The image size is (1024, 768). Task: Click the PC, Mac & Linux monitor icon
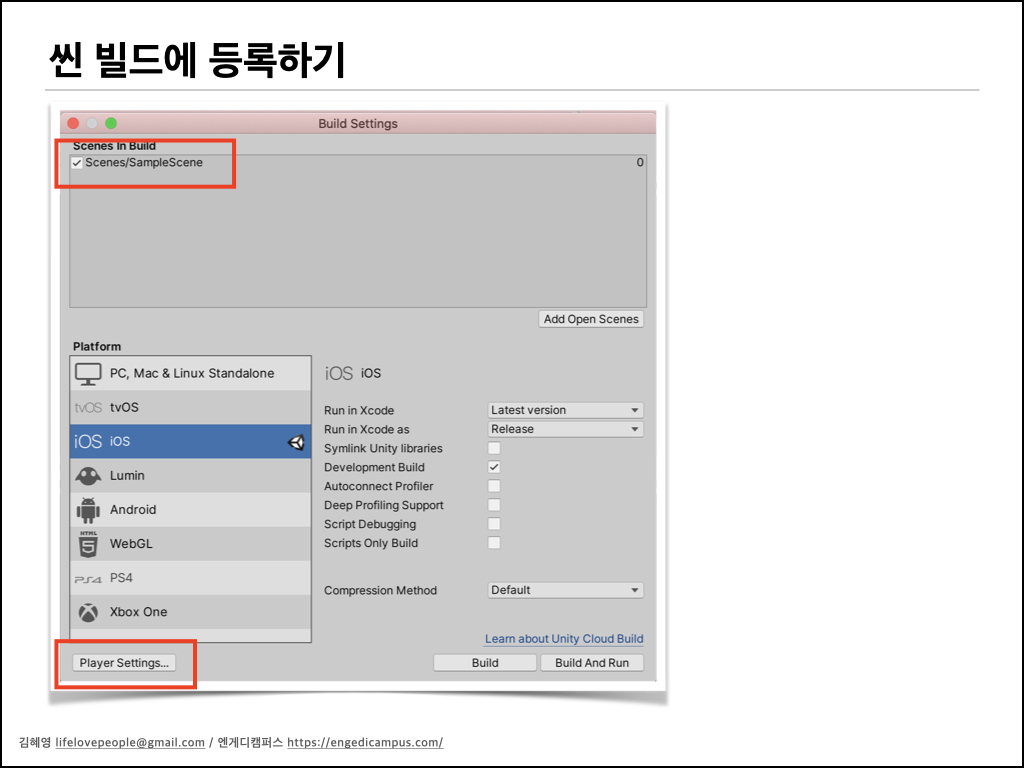(x=88, y=374)
